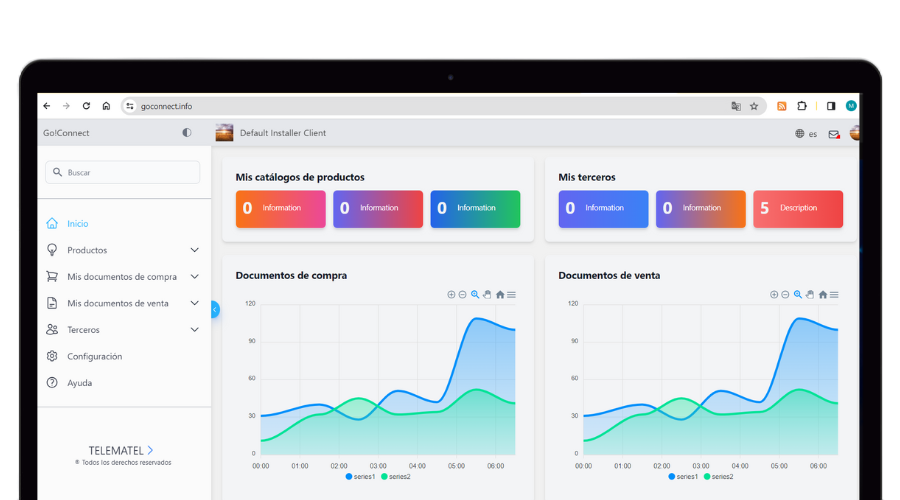The height and width of the screenshot is (500, 900).
Task: Open Mis documentos de compra menu
Action: pos(124,276)
